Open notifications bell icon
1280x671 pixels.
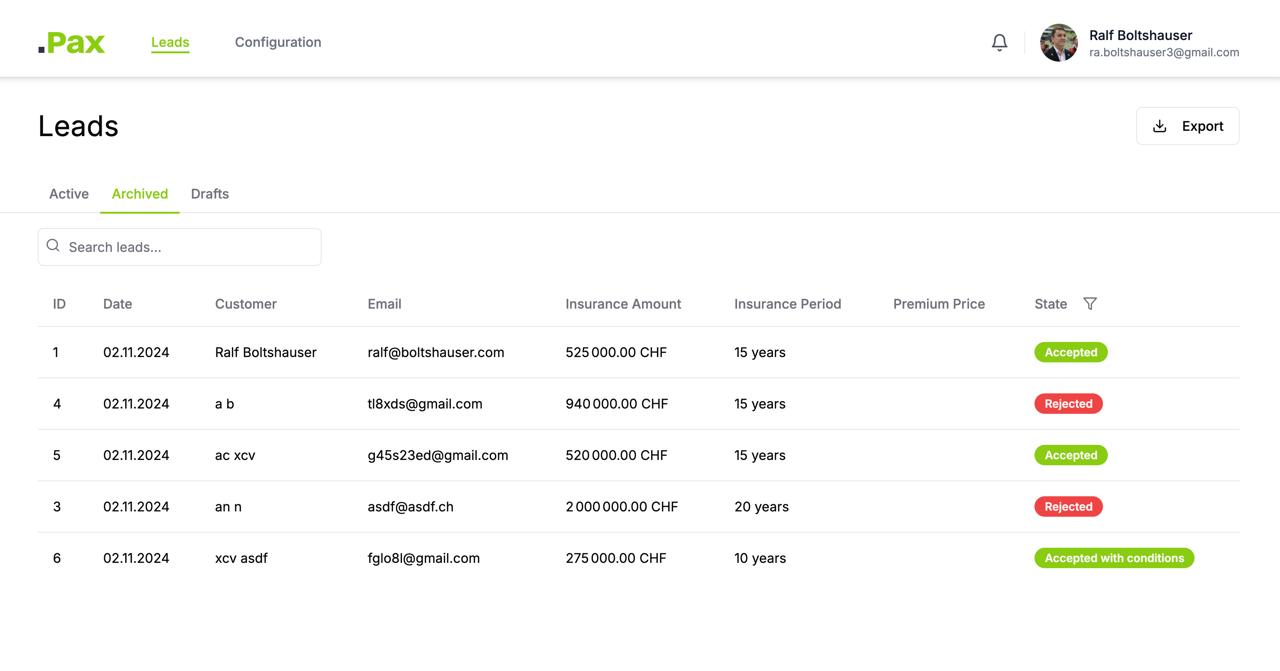999,42
